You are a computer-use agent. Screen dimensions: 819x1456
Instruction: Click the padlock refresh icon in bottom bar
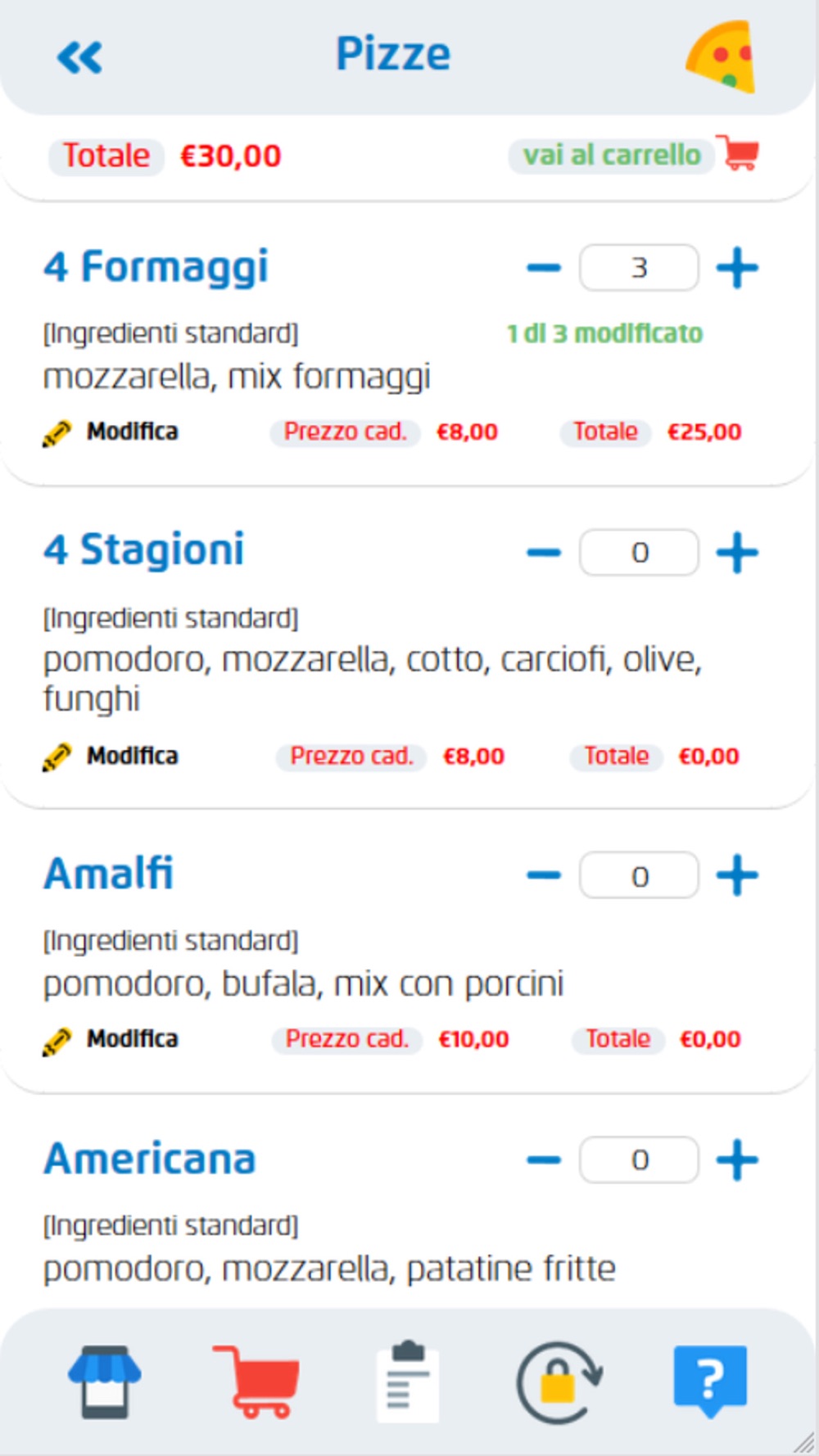click(x=559, y=1381)
